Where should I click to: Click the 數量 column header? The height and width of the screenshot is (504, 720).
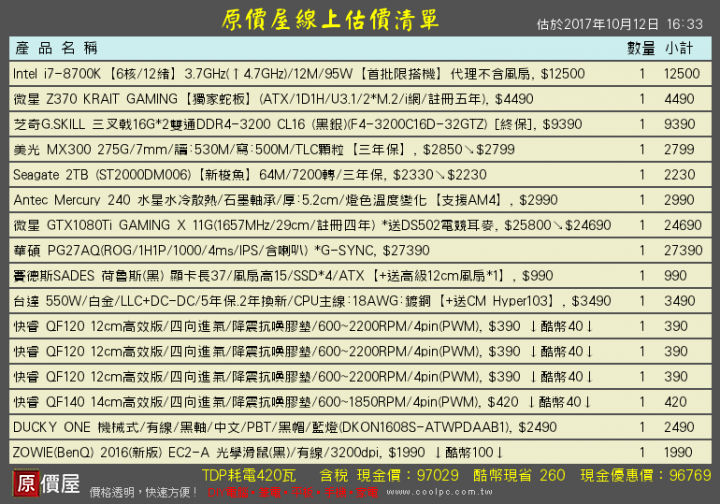(x=641, y=48)
